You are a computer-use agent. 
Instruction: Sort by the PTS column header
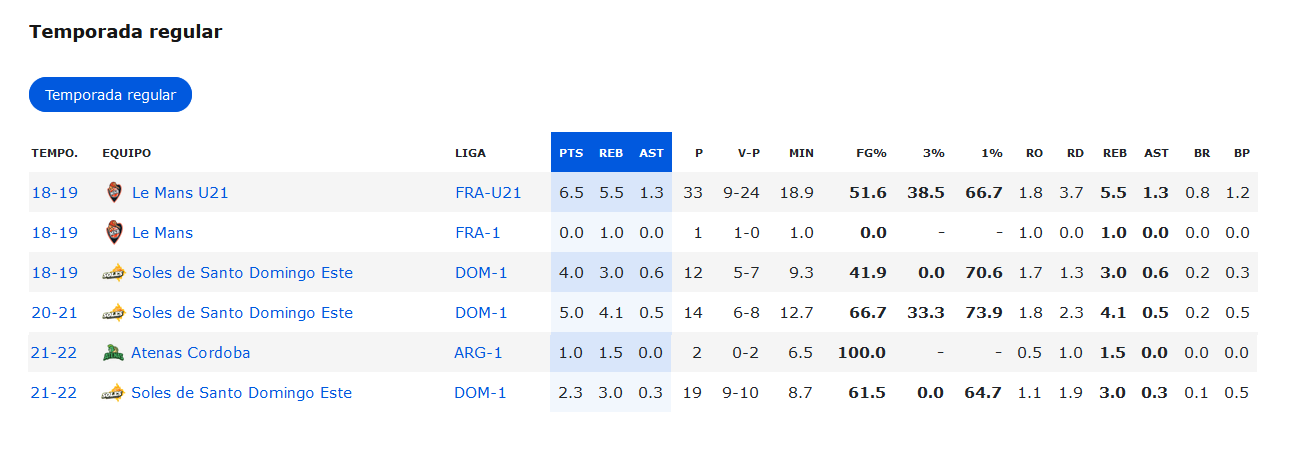[x=571, y=153]
